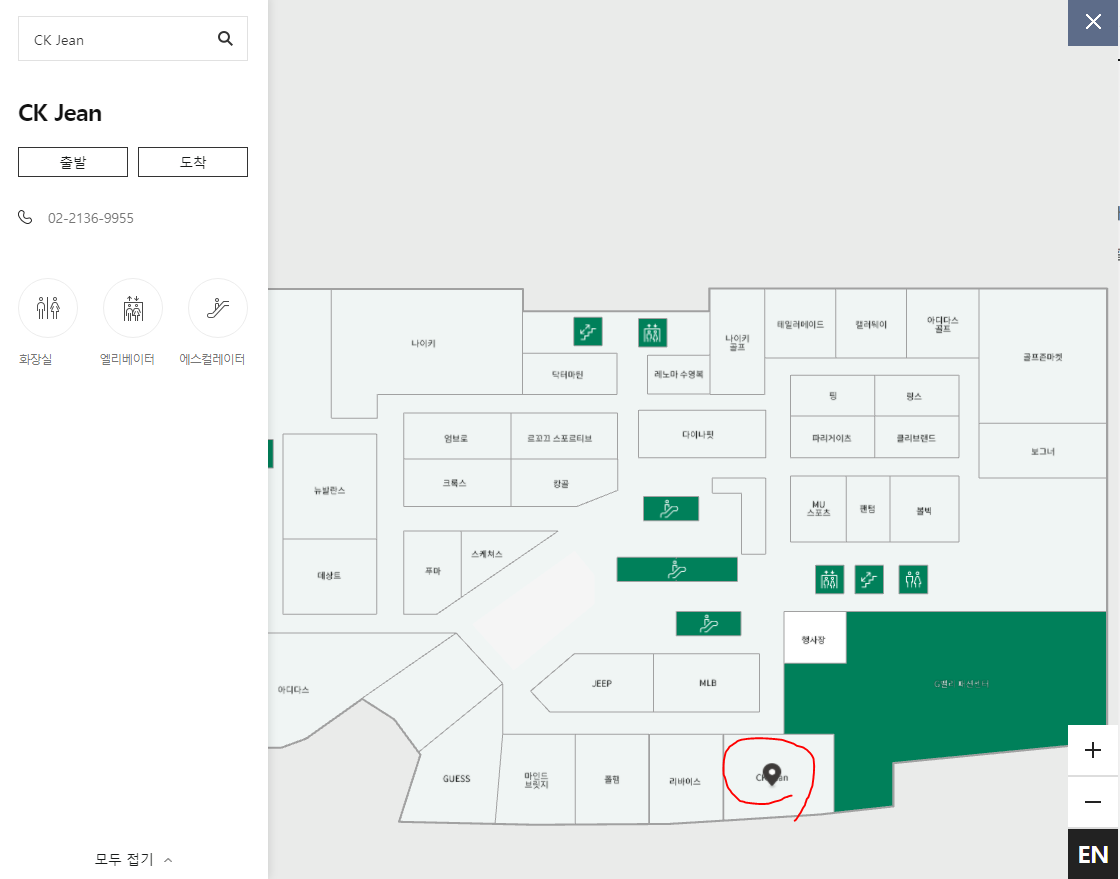Viewport: 1120px width, 879px height.
Task: Select the 팬텀 store
Action: 868,508
